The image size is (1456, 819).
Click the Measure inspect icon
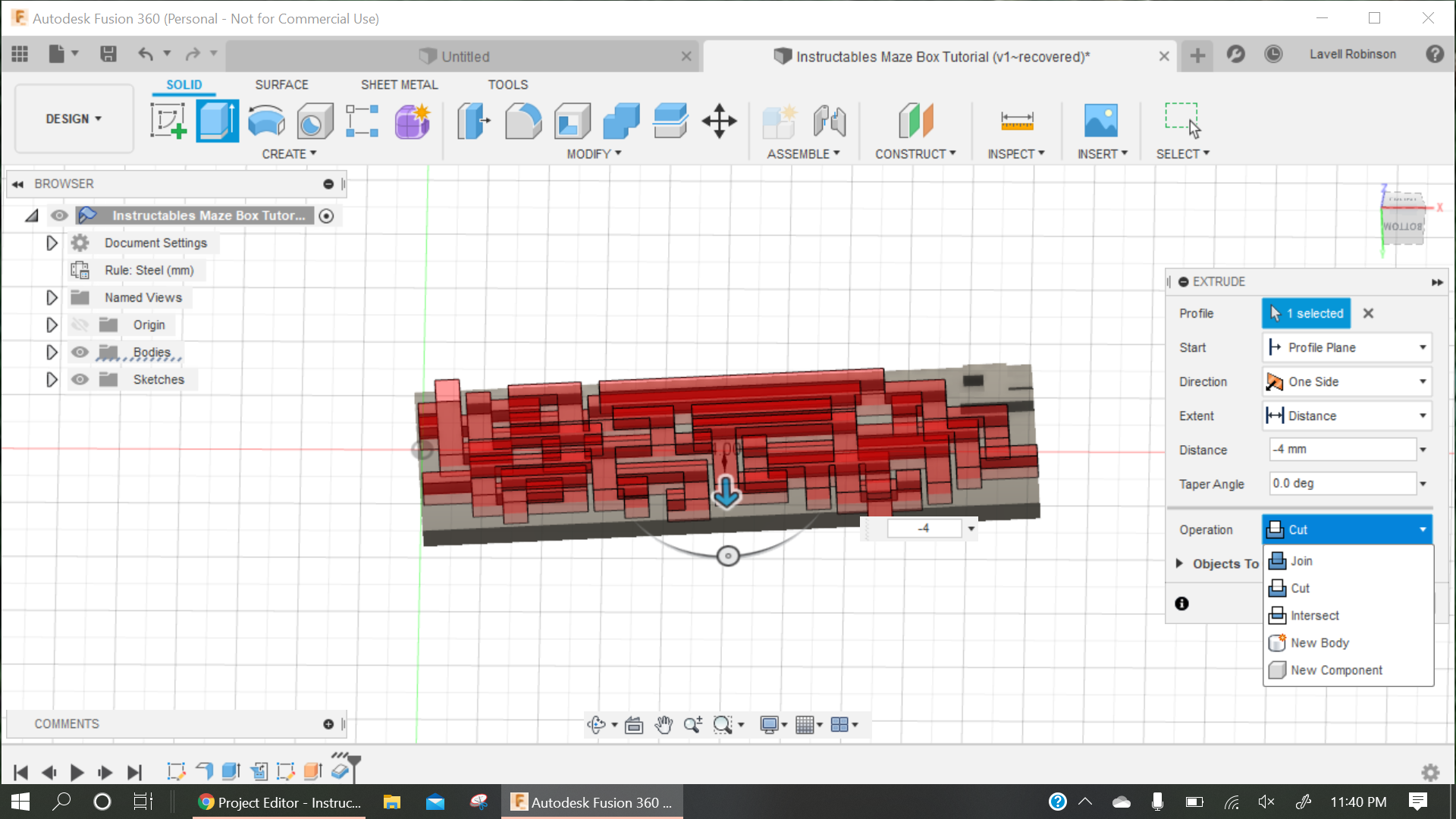click(1017, 121)
